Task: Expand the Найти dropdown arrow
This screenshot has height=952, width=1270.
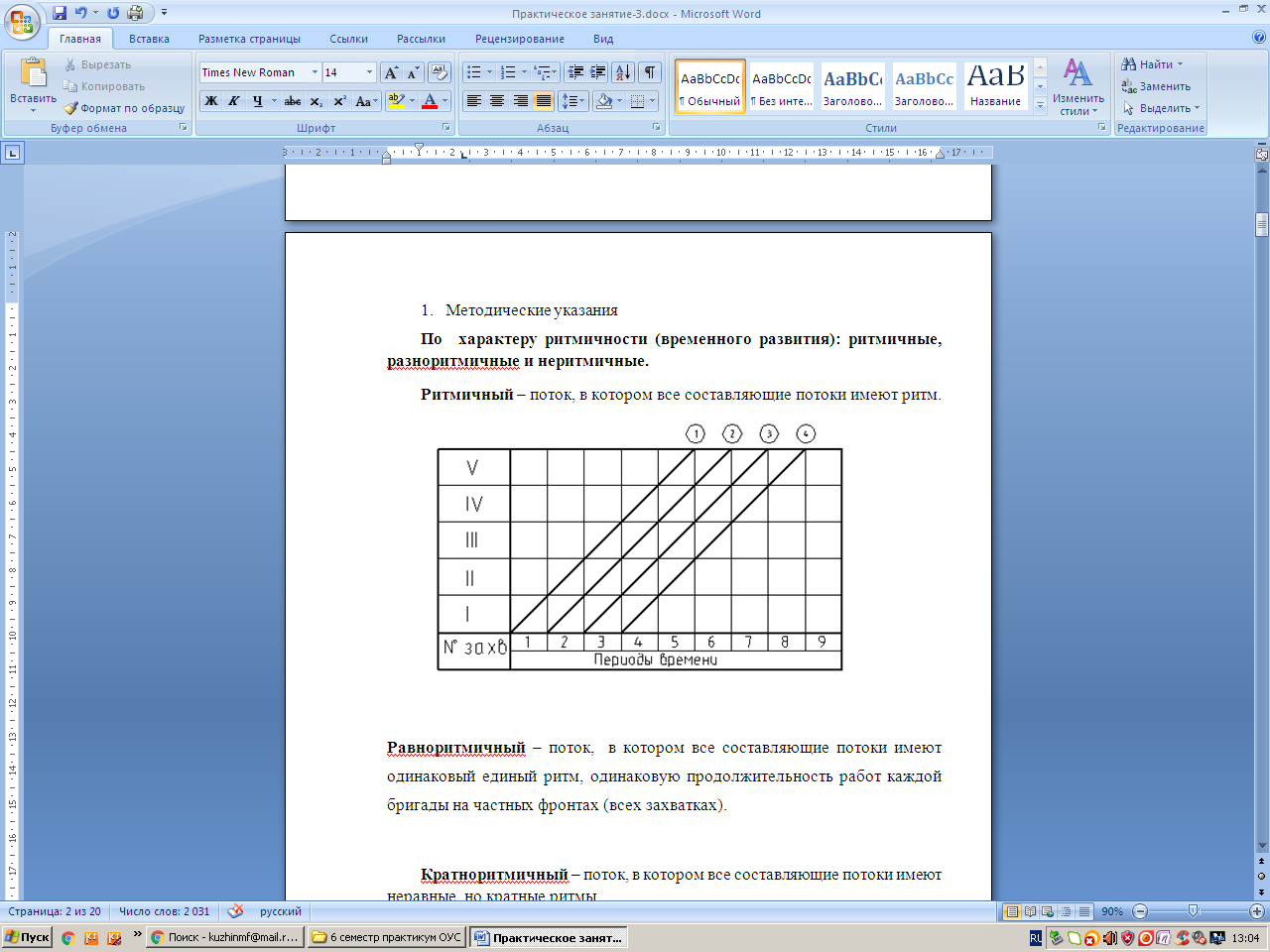Action: [x=1180, y=64]
